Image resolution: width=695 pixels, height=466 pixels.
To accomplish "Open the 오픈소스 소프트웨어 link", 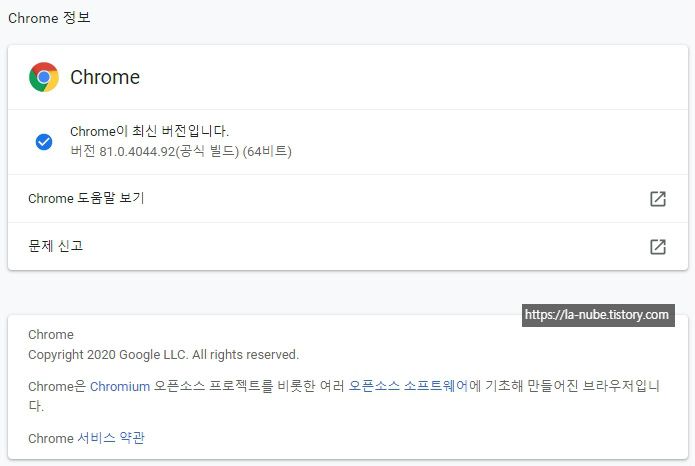I will [408, 386].
